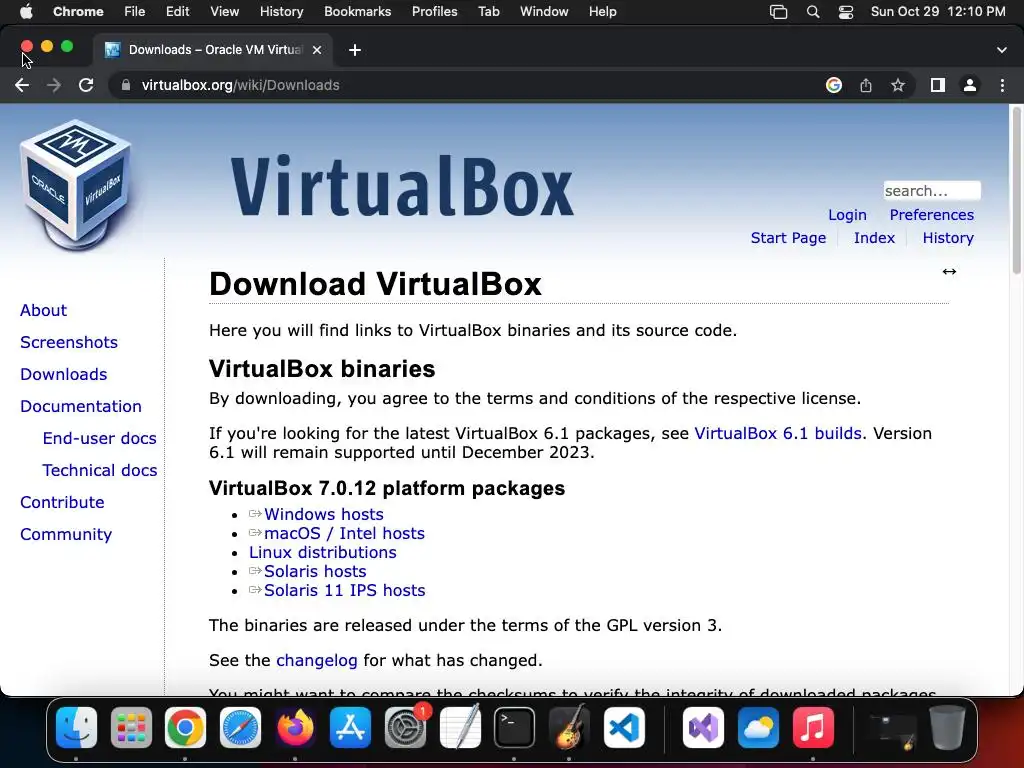Click the Login link
The image size is (1024, 768).
(x=847, y=215)
